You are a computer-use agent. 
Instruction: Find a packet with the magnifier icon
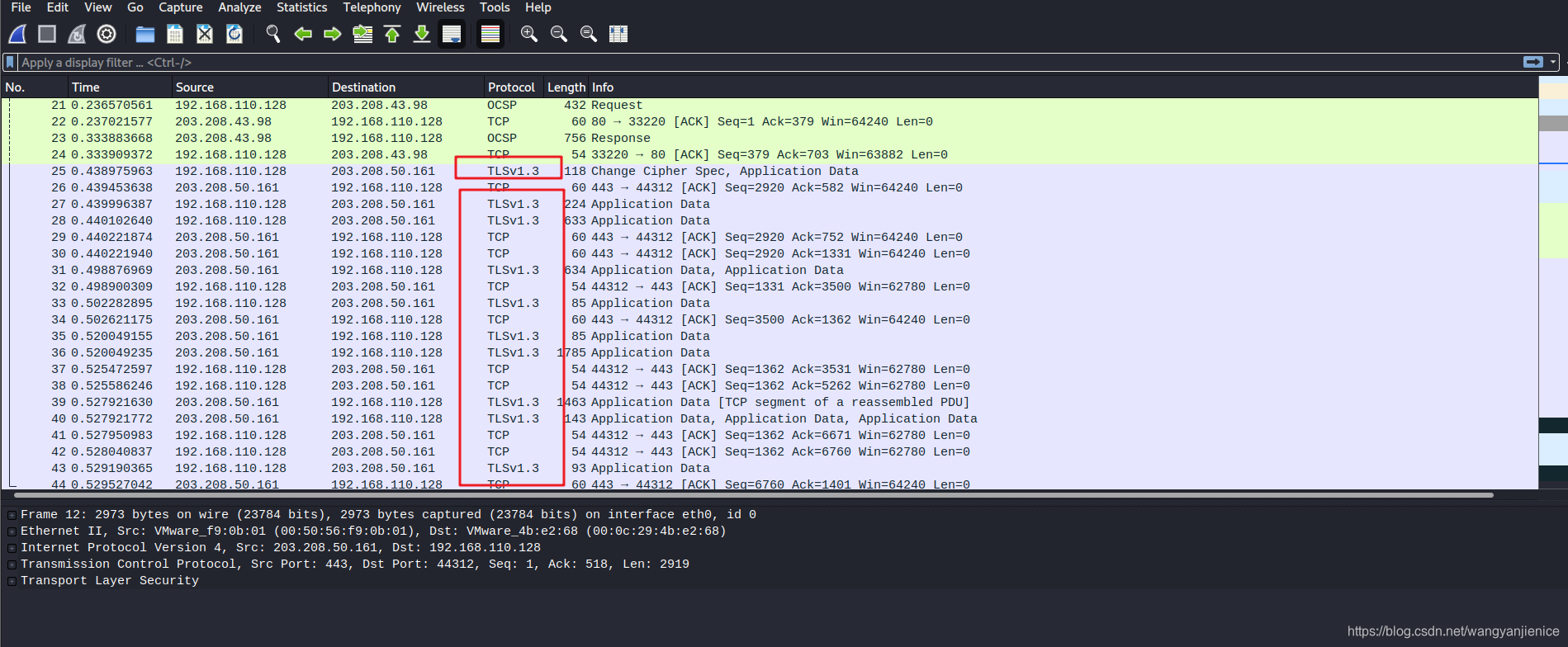pyautogui.click(x=273, y=34)
